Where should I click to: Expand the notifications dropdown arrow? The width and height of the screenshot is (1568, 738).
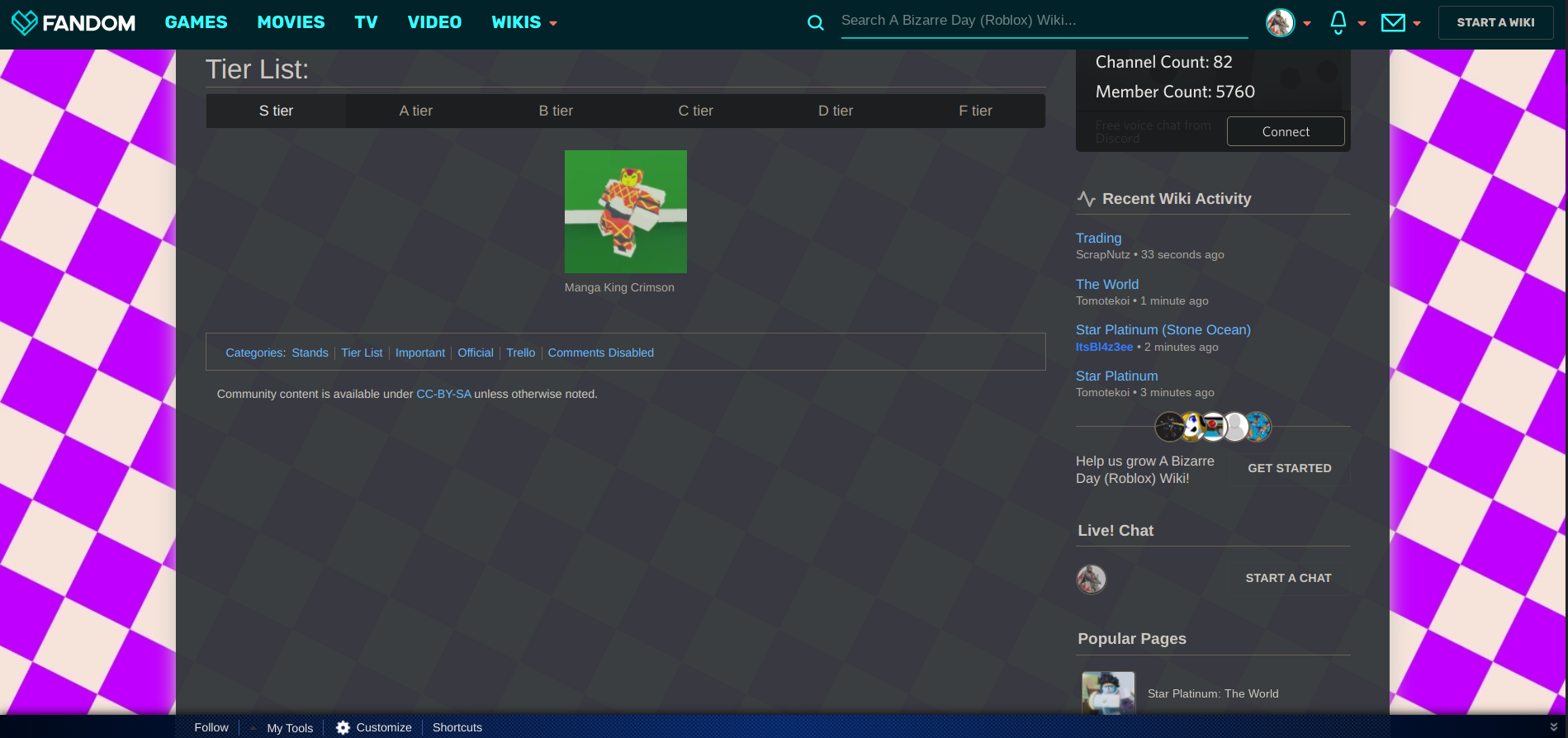click(x=1362, y=23)
